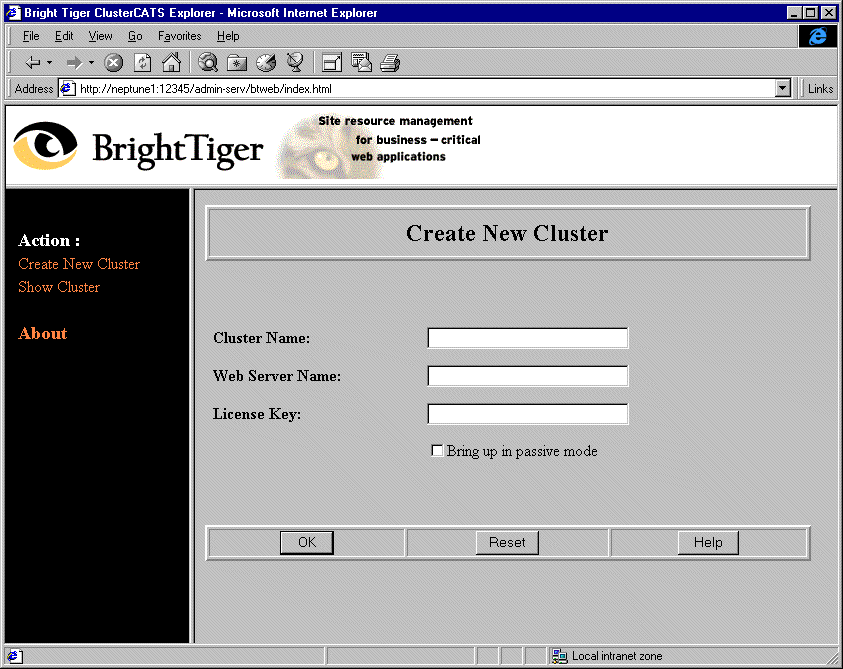The width and height of the screenshot is (843, 669).
Task: Open the Favorites folder icon
Action: [237, 63]
